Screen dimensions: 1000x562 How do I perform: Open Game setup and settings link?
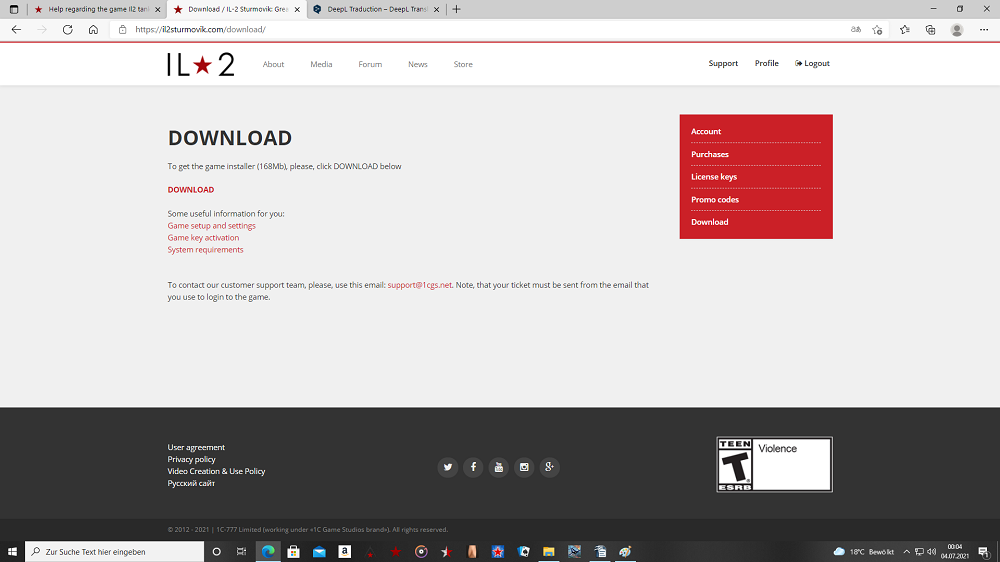tap(211, 226)
